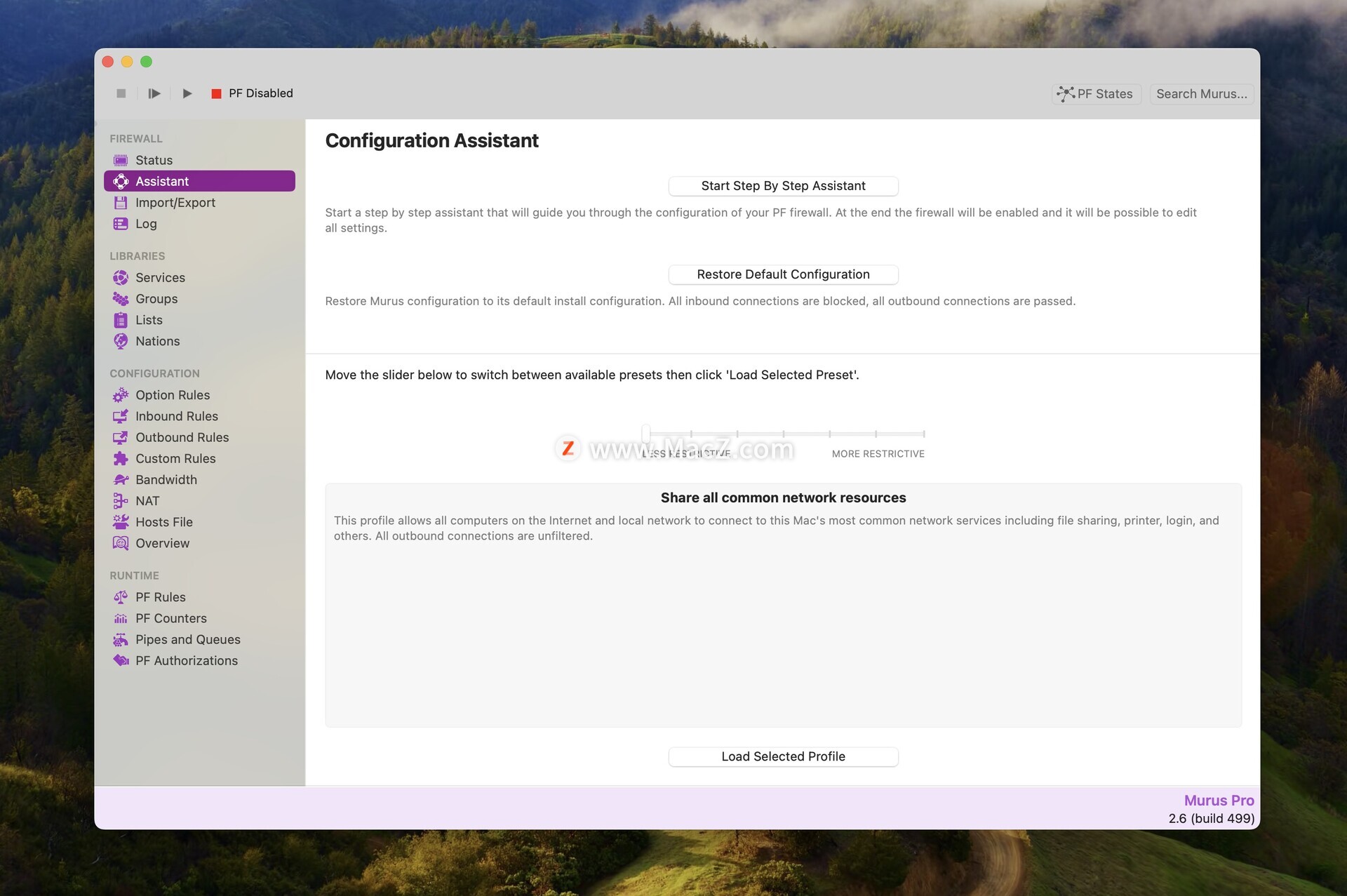The image size is (1347, 896).
Task: Open the PF States view
Action: (1096, 94)
